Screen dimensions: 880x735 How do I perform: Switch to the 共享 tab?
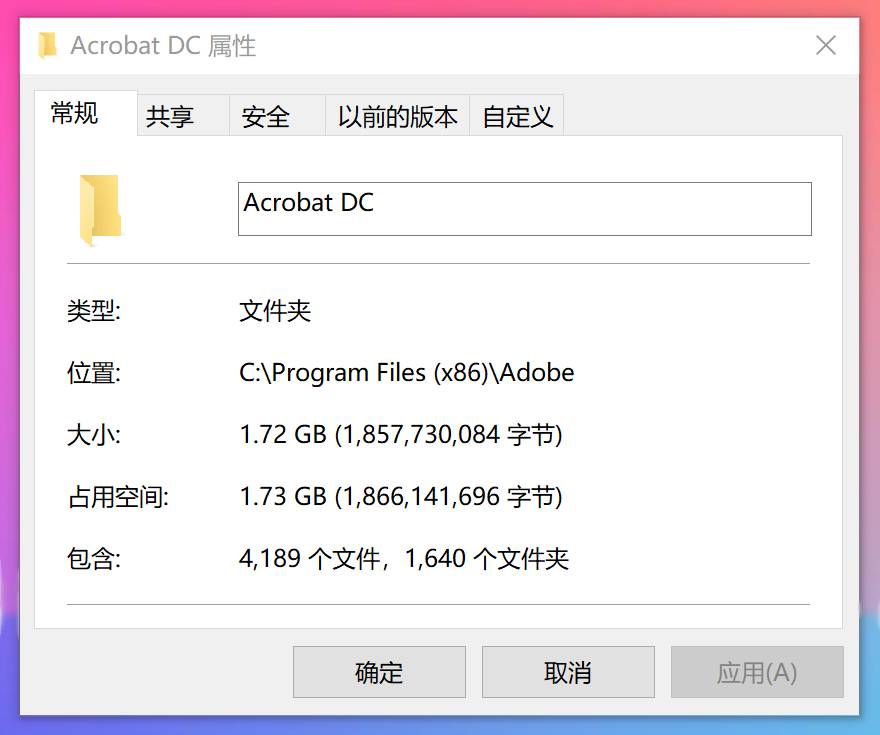click(173, 114)
